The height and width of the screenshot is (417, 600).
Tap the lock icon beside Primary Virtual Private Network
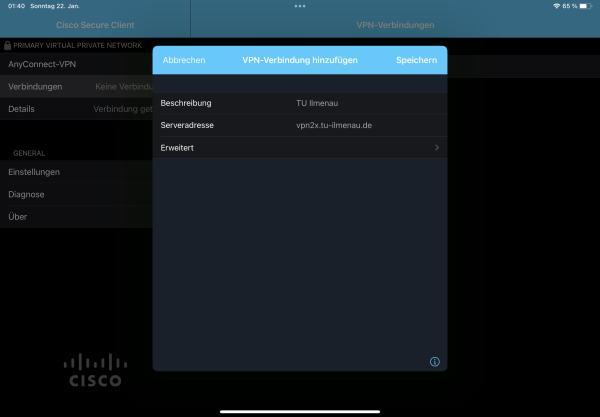tap(7, 45)
